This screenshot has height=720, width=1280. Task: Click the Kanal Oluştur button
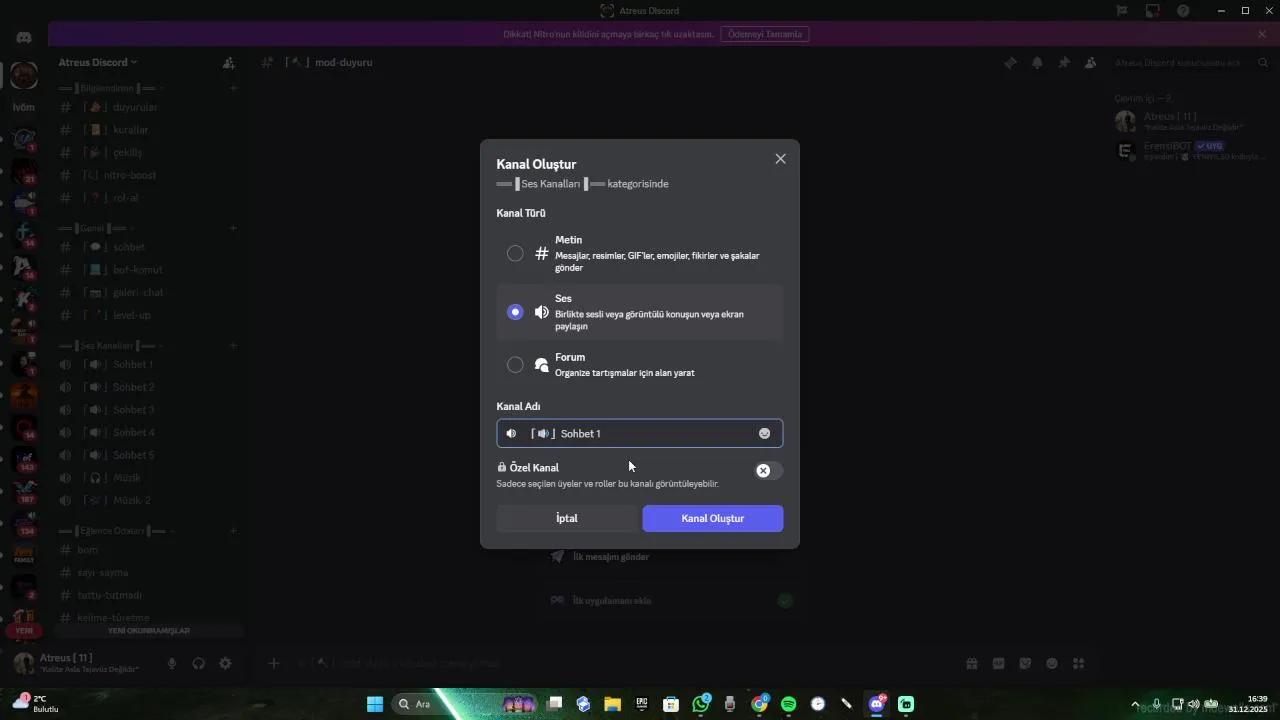click(x=713, y=518)
